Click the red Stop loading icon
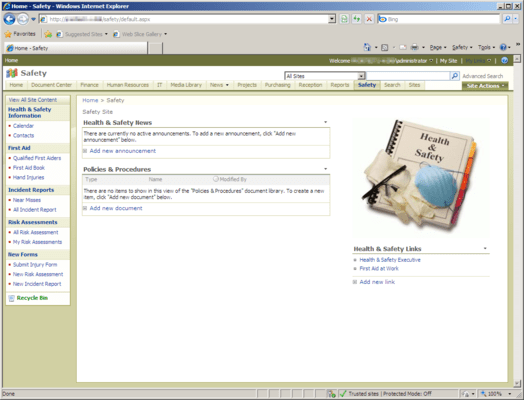This screenshot has height=400, width=524. pyautogui.click(x=369, y=19)
